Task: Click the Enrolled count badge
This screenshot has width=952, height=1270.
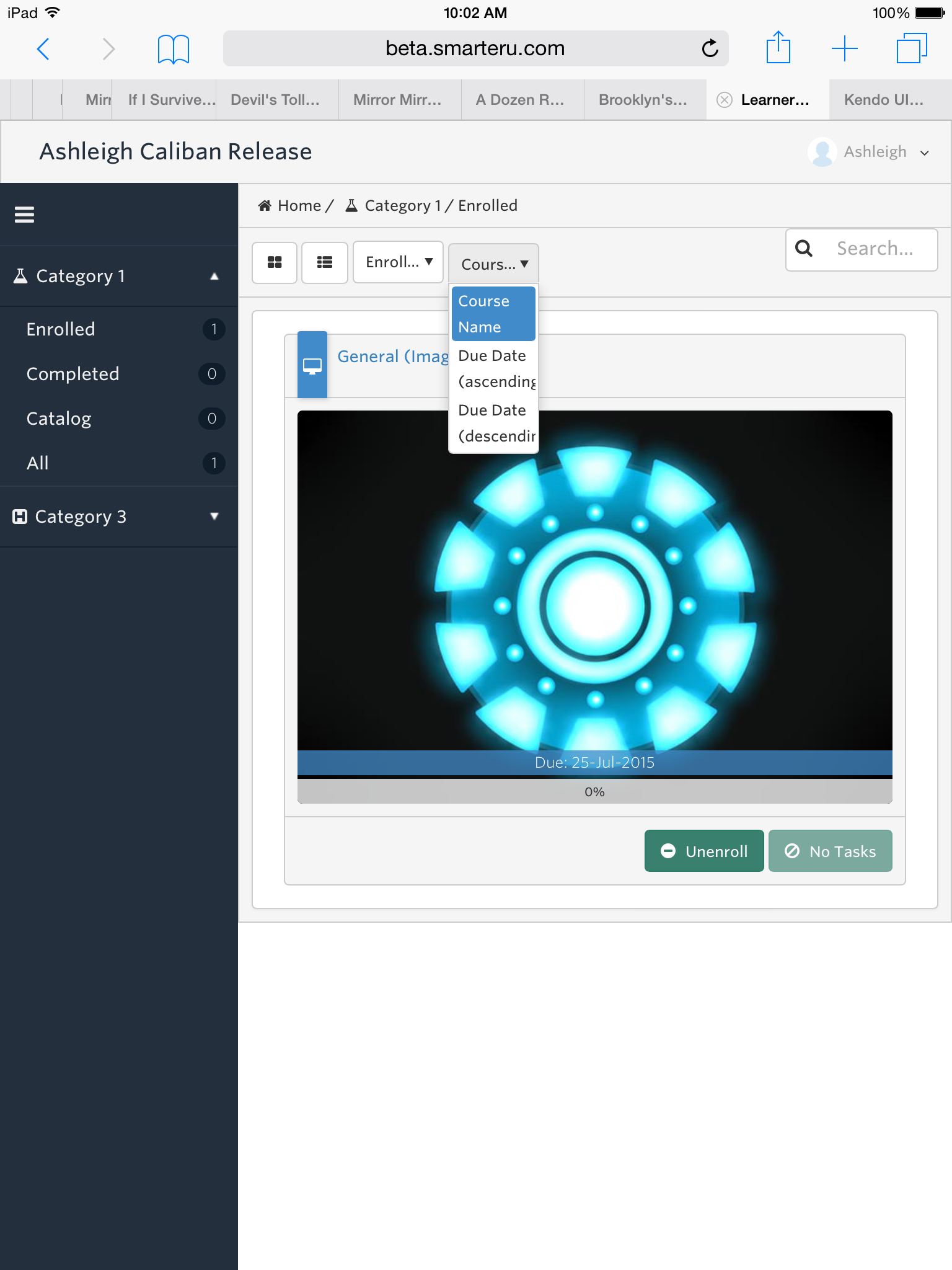Action: 214,329
